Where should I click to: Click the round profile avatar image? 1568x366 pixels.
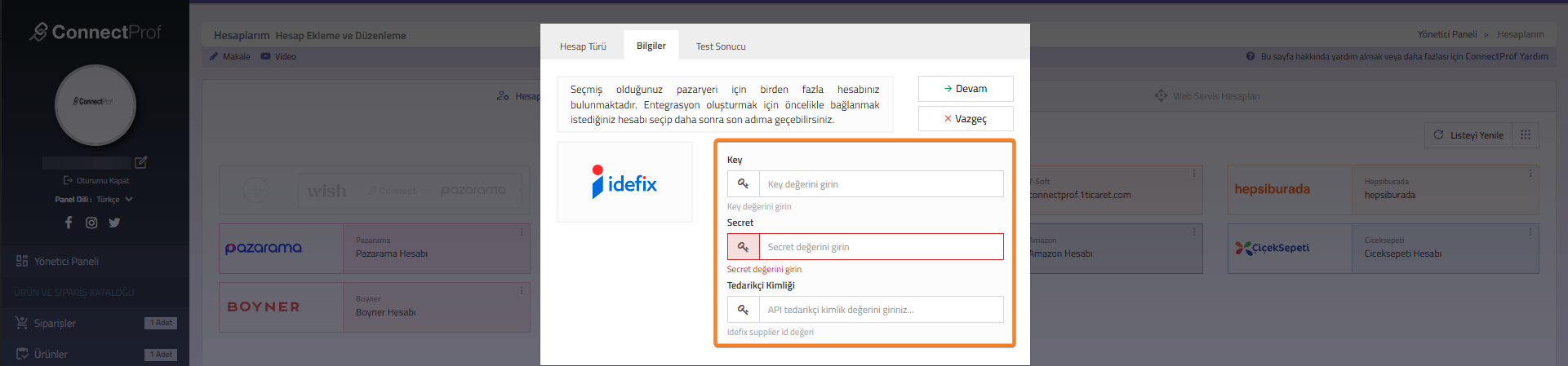[x=96, y=104]
